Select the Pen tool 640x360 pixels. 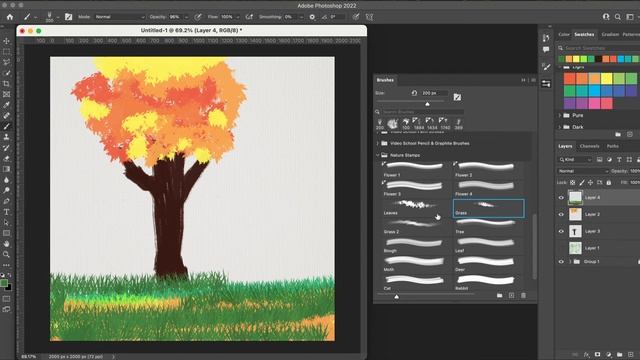(x=6, y=201)
